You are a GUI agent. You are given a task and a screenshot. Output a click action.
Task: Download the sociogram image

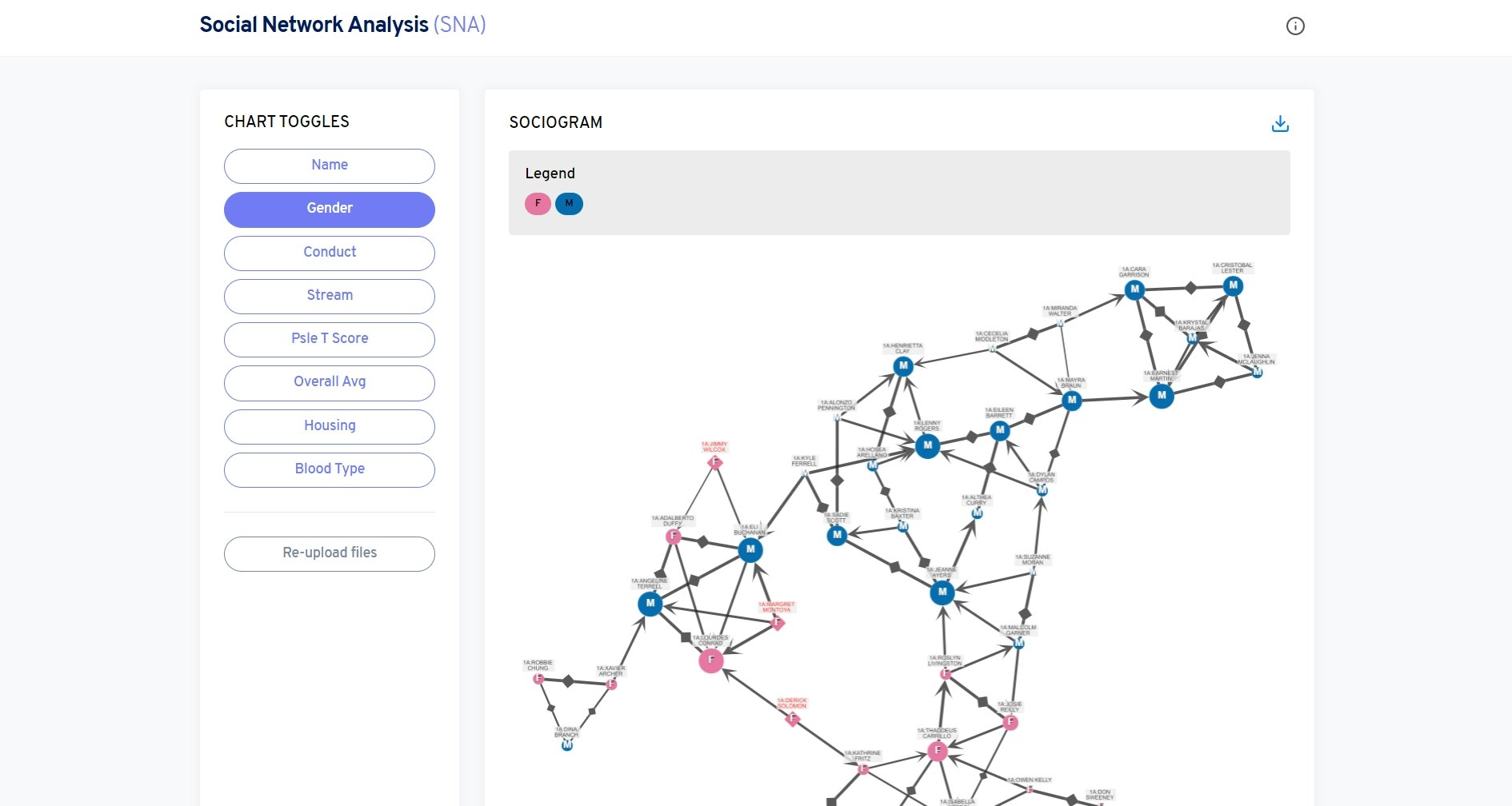(x=1281, y=124)
